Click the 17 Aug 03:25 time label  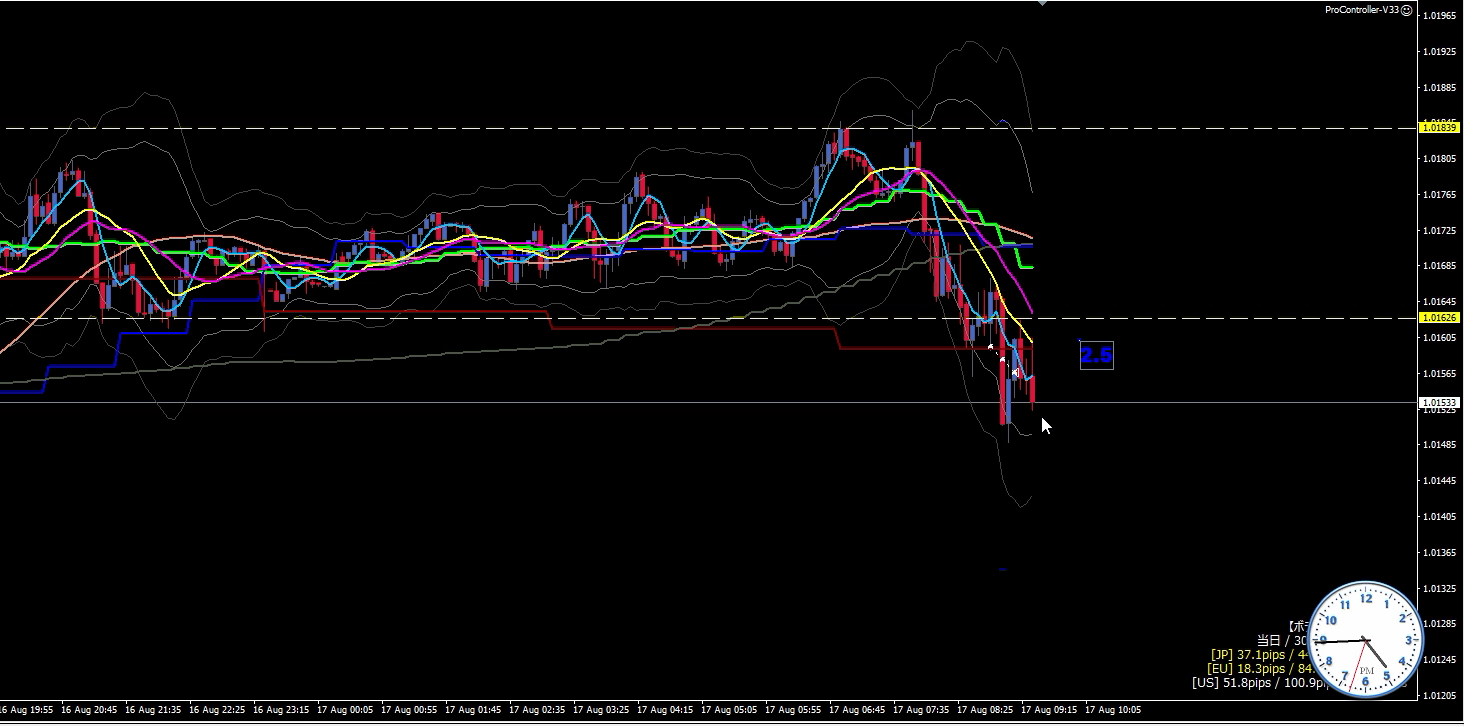click(x=599, y=710)
